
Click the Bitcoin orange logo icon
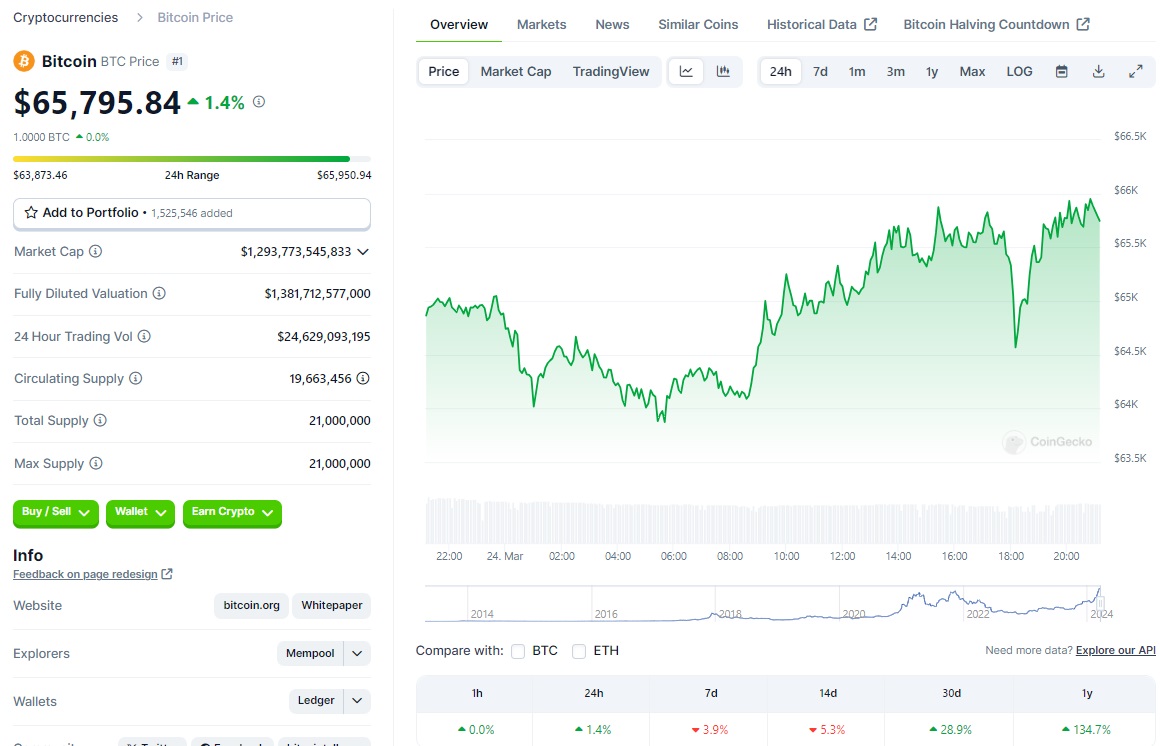tap(24, 61)
